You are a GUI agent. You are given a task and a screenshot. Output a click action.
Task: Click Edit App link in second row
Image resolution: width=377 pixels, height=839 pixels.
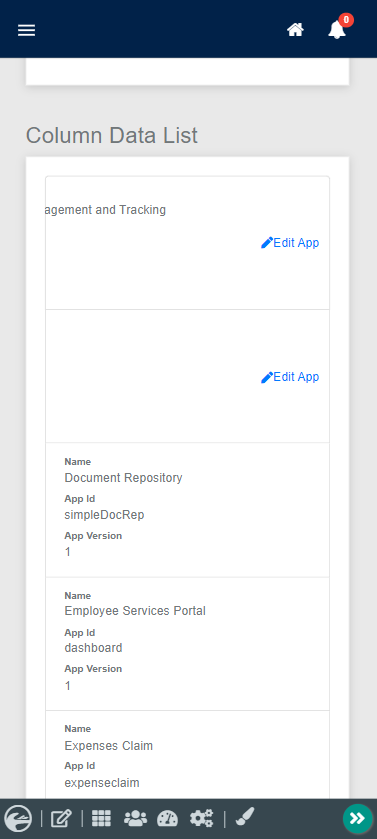pyautogui.click(x=290, y=377)
